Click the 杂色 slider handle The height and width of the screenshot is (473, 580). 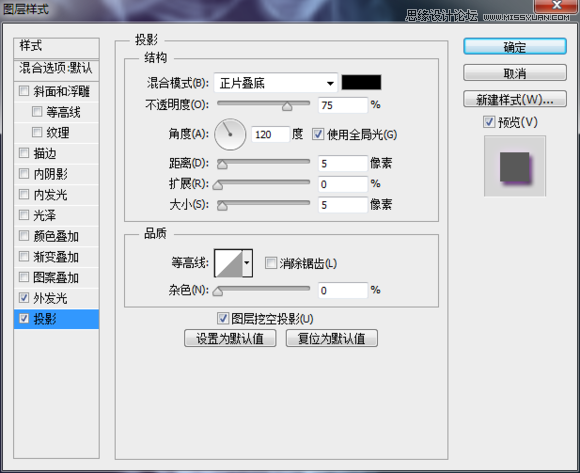pyautogui.click(x=218, y=292)
